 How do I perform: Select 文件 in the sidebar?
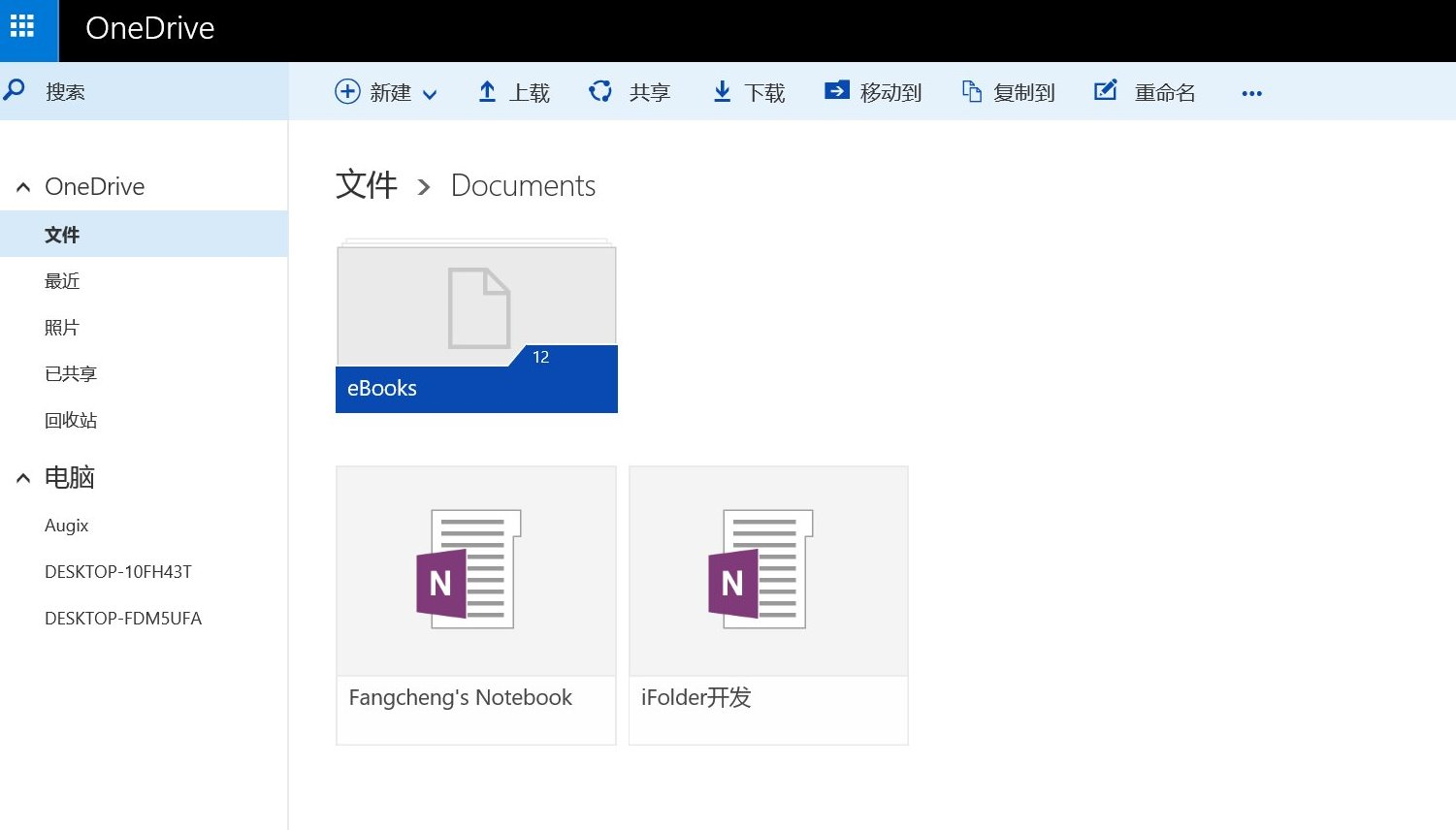tap(144, 234)
